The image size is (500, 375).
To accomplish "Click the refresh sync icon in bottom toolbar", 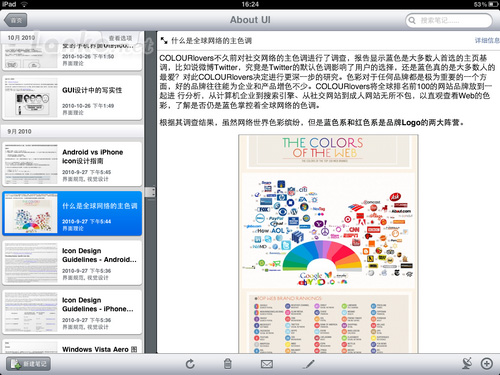I will 190,364.
